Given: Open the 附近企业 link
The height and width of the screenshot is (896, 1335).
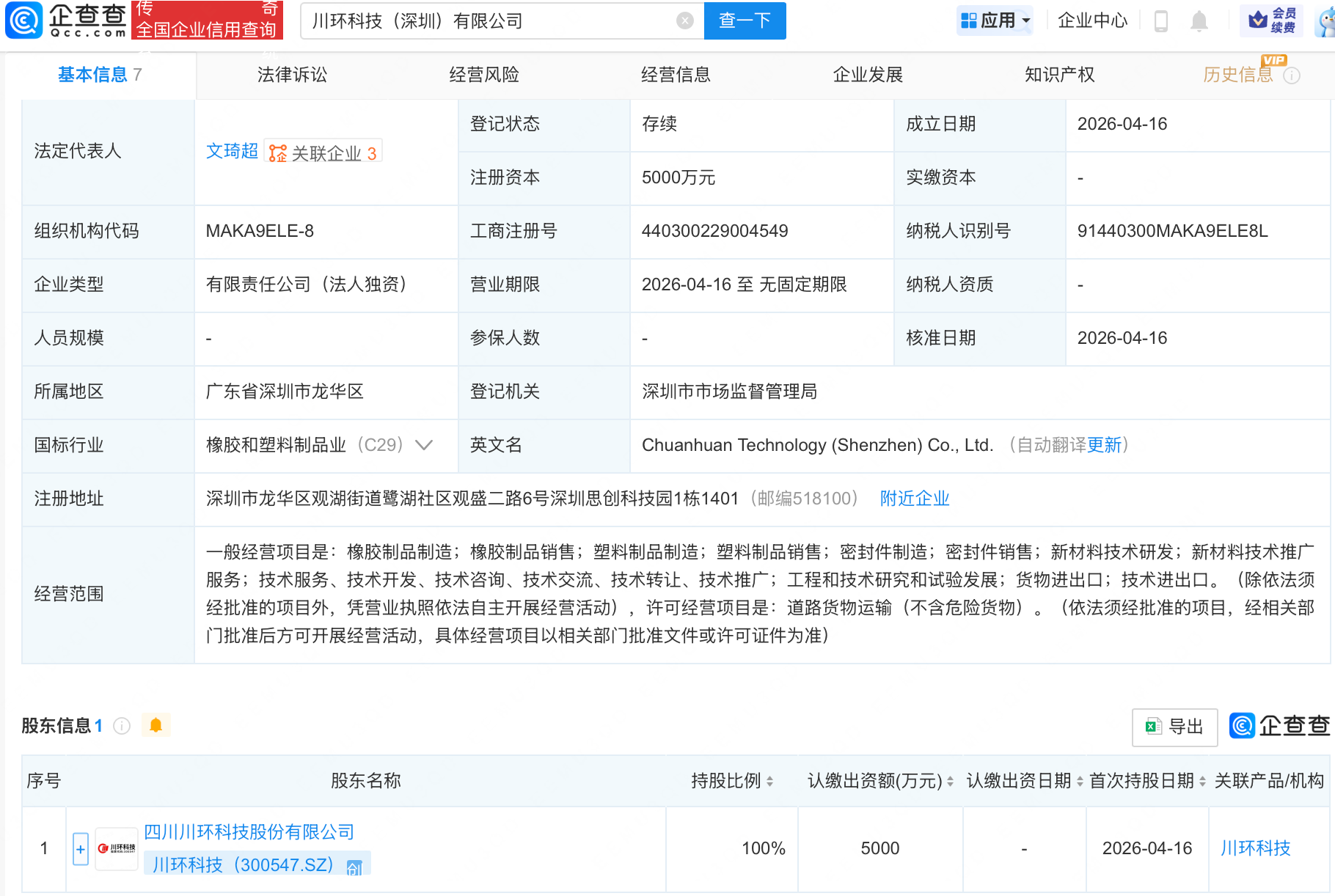Looking at the screenshot, I should [x=914, y=499].
